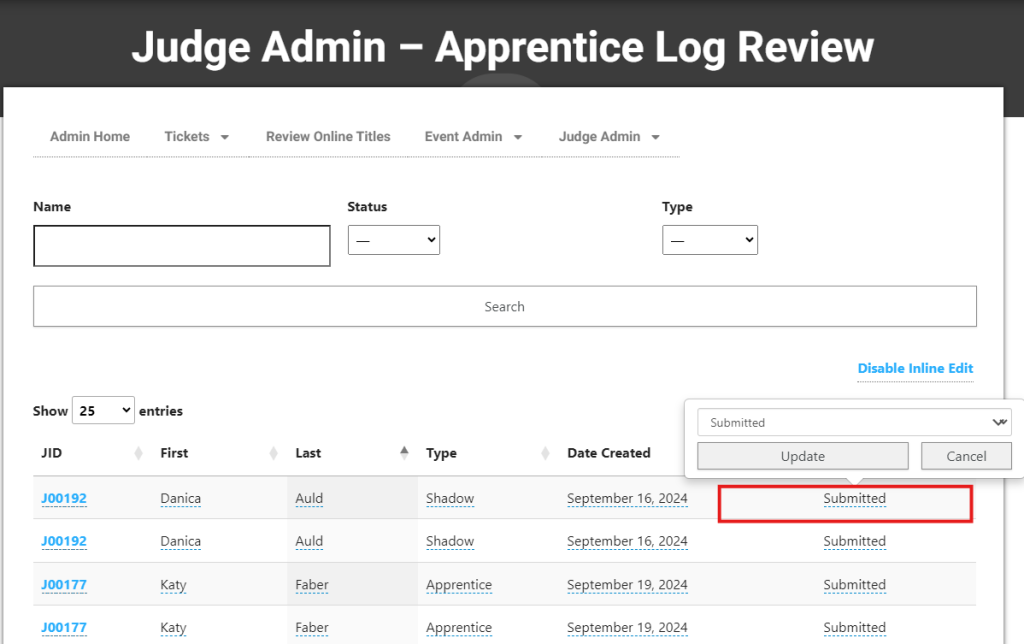The width and height of the screenshot is (1024, 644).
Task: Cancel the inline status edit
Action: coord(965,456)
